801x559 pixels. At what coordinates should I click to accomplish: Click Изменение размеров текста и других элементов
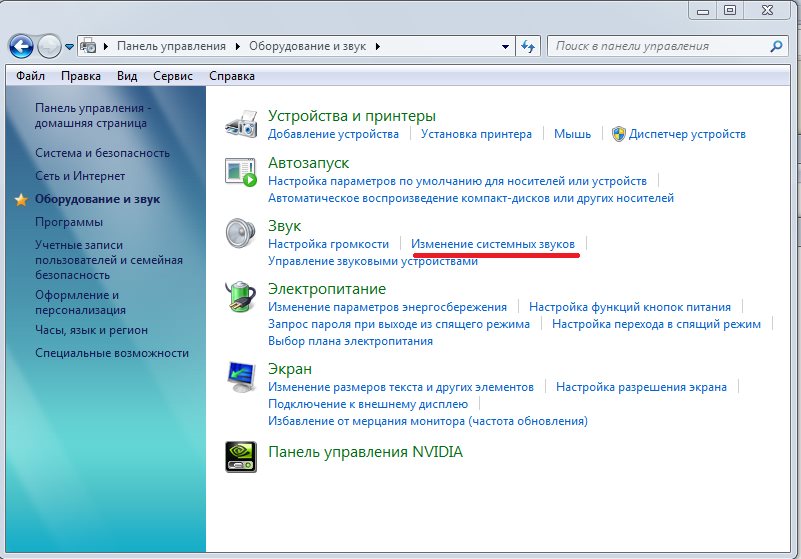[401, 387]
